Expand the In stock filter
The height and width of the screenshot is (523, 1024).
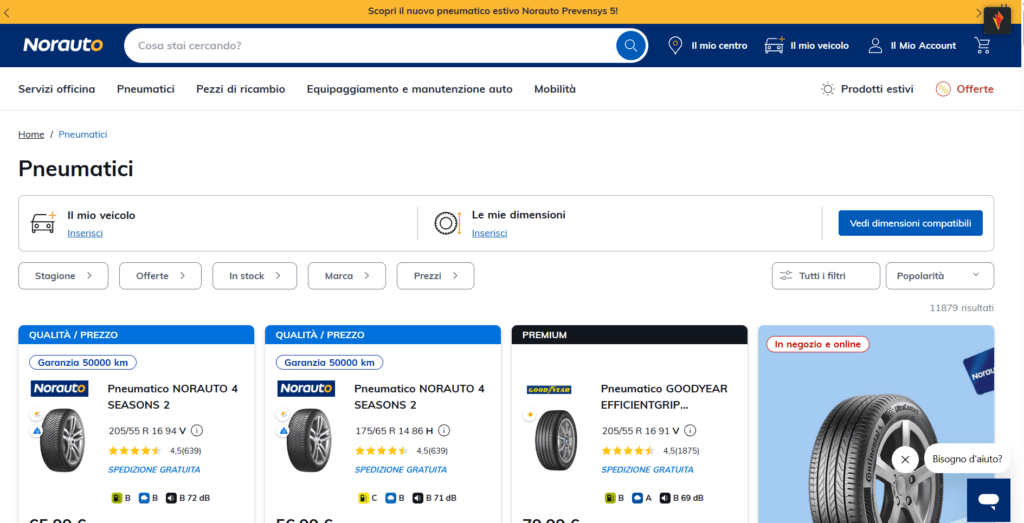(x=255, y=276)
